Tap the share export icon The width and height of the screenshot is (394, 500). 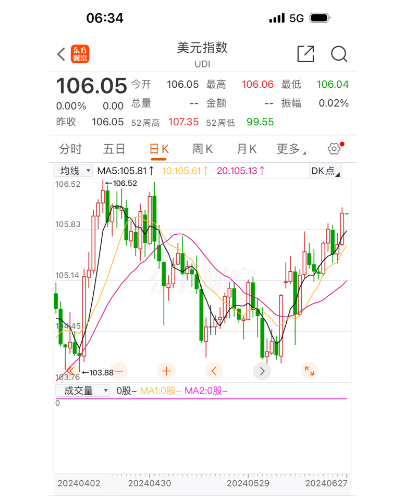[306, 54]
